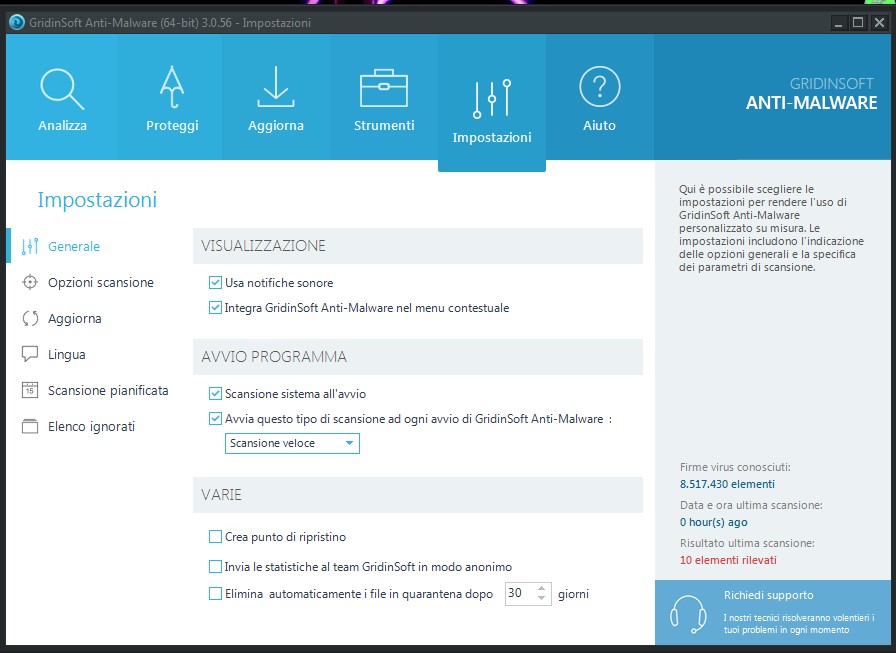The height and width of the screenshot is (653, 896).
Task: Click the GRIDINSOFT ANTI-MALWARE logo text
Action: [811, 94]
